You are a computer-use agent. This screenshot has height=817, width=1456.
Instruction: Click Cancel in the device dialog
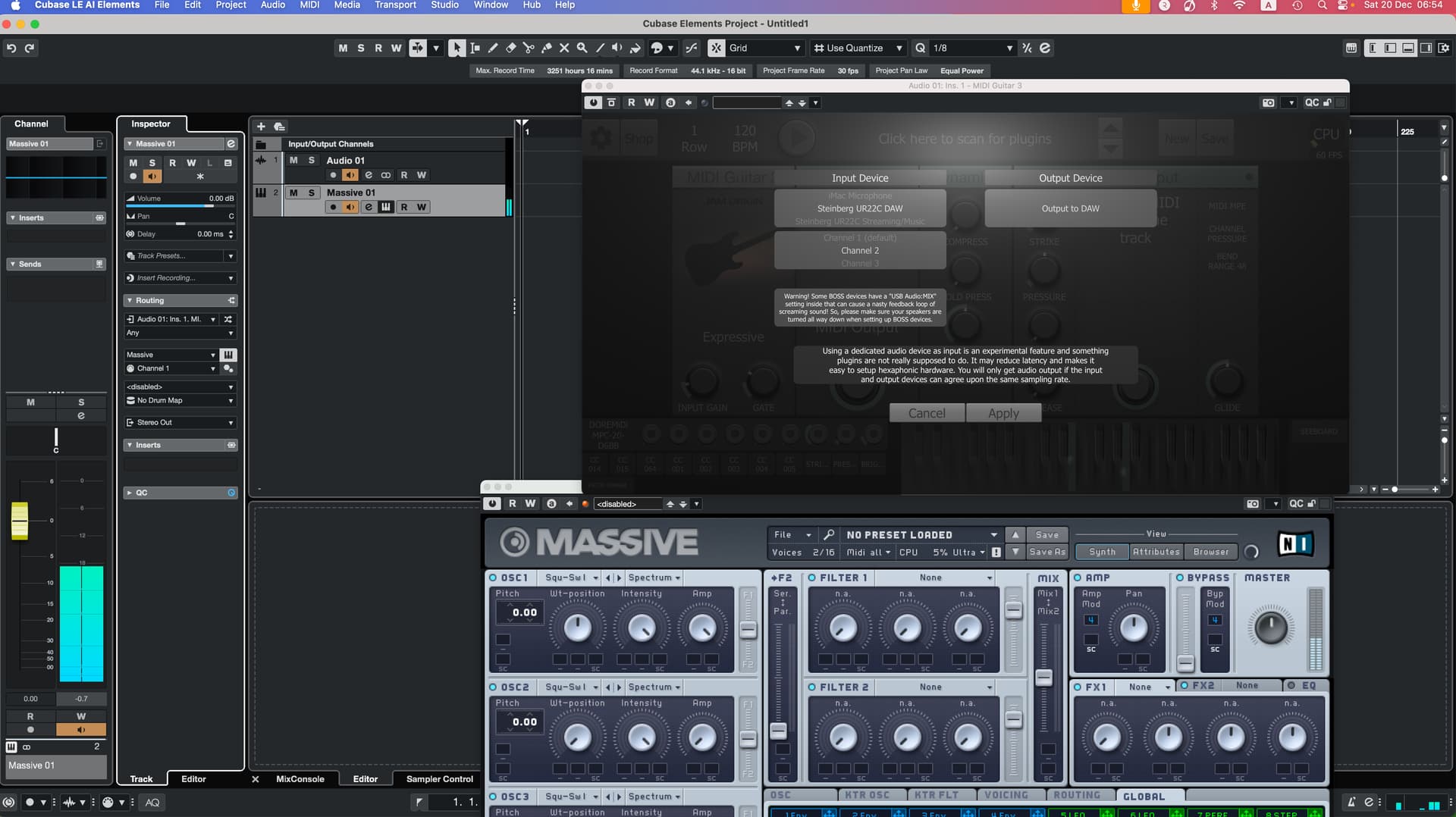point(926,413)
